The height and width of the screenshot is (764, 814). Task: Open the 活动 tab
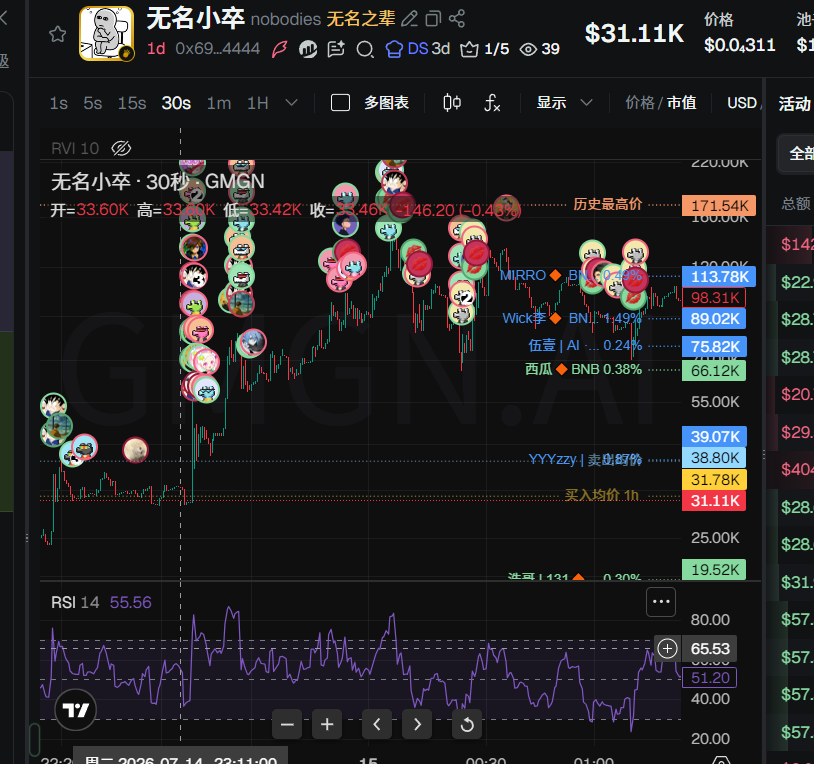click(x=794, y=104)
